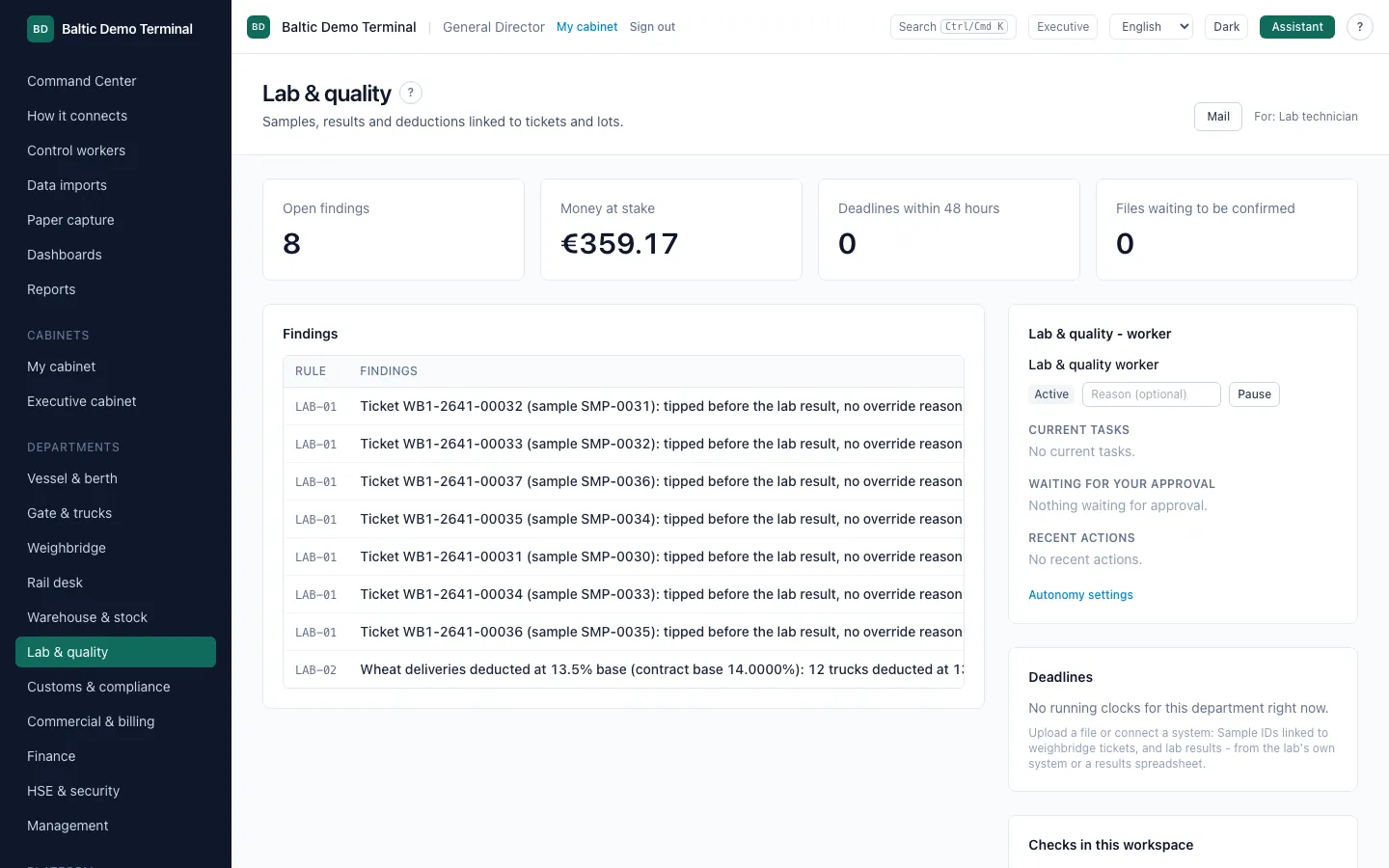The height and width of the screenshot is (868, 1389).
Task: Click the Reason (optional) input field
Action: pyautogui.click(x=1152, y=394)
